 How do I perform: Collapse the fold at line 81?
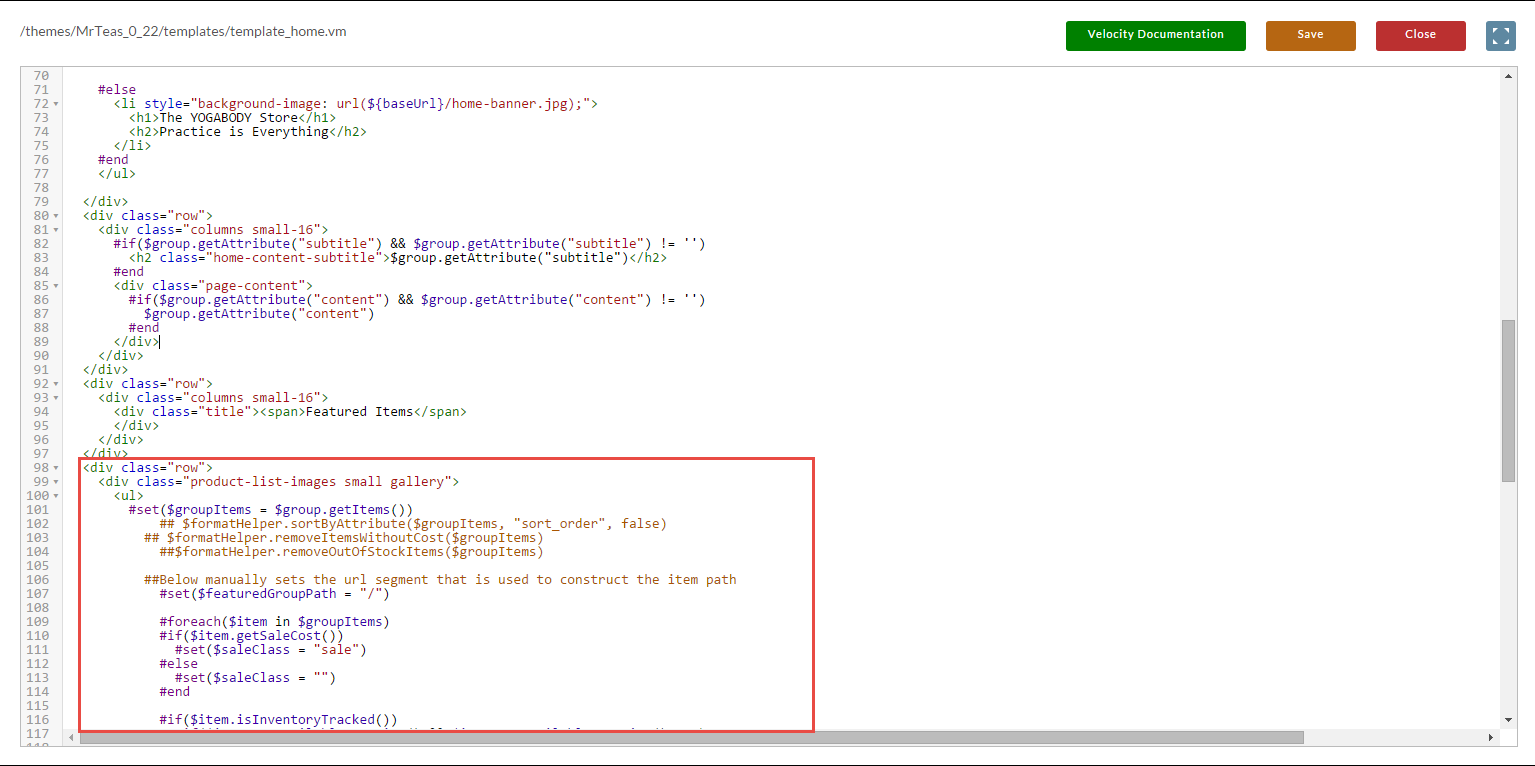coord(56,230)
